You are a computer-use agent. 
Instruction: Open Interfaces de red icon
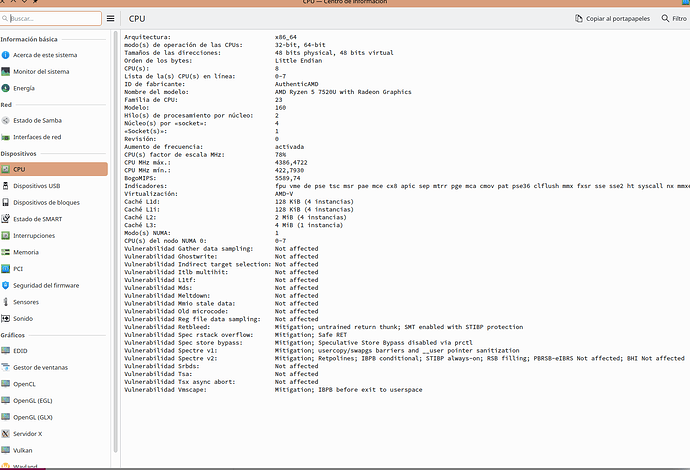tap(6, 137)
